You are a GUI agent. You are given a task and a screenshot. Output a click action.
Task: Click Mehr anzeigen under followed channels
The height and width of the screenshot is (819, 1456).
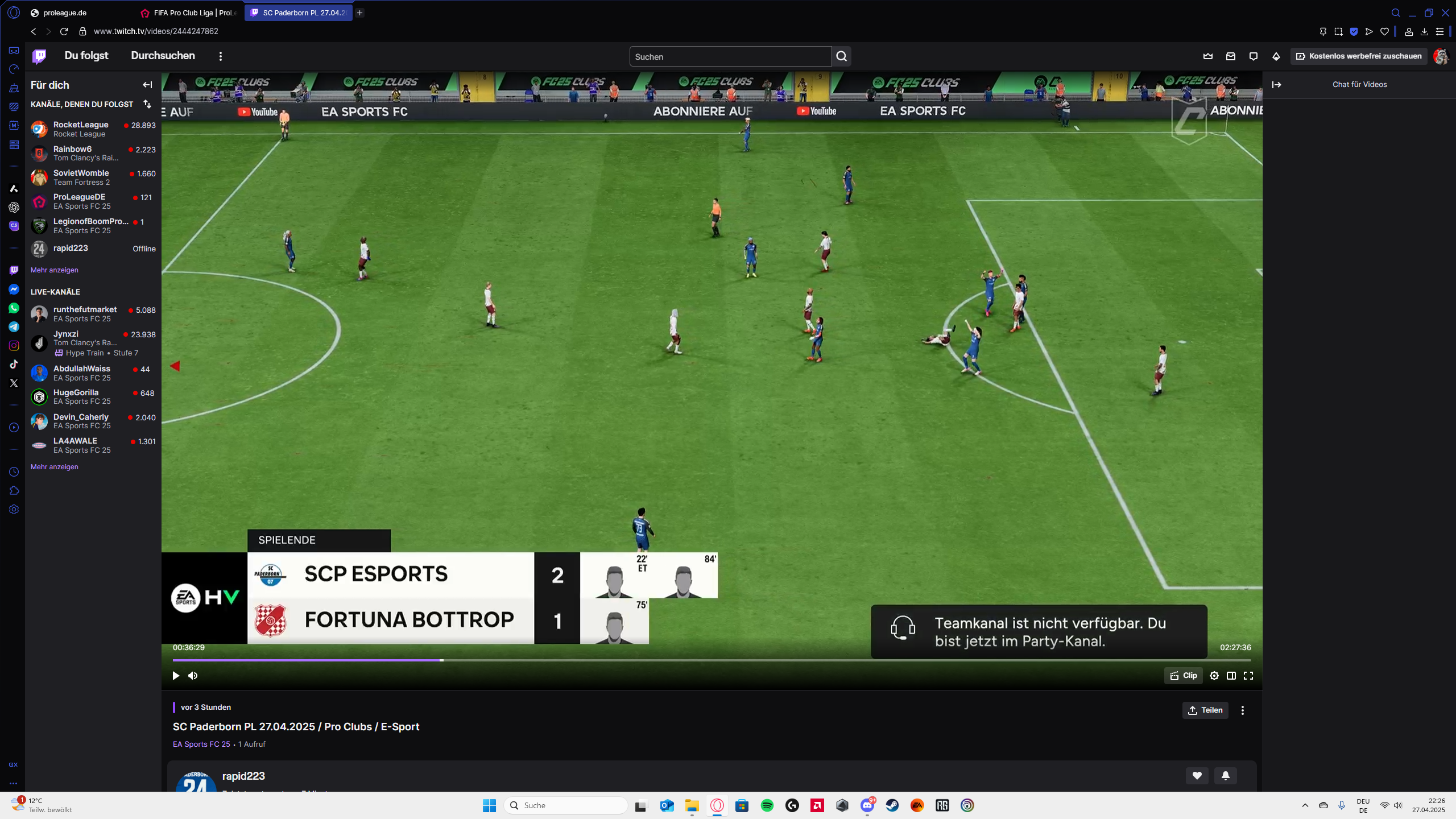pyautogui.click(x=55, y=270)
